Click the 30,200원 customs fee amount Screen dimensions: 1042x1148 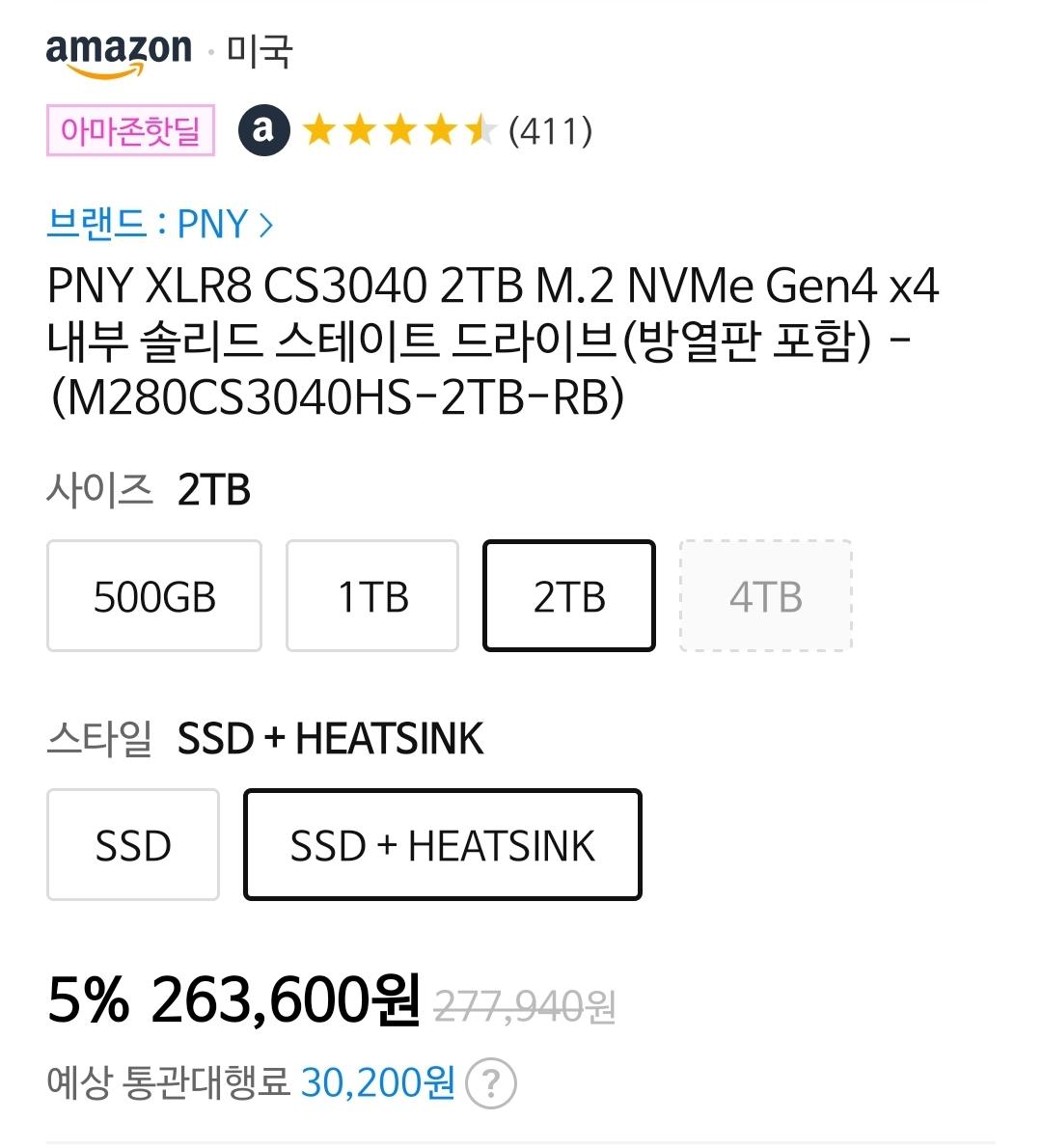point(378,1082)
